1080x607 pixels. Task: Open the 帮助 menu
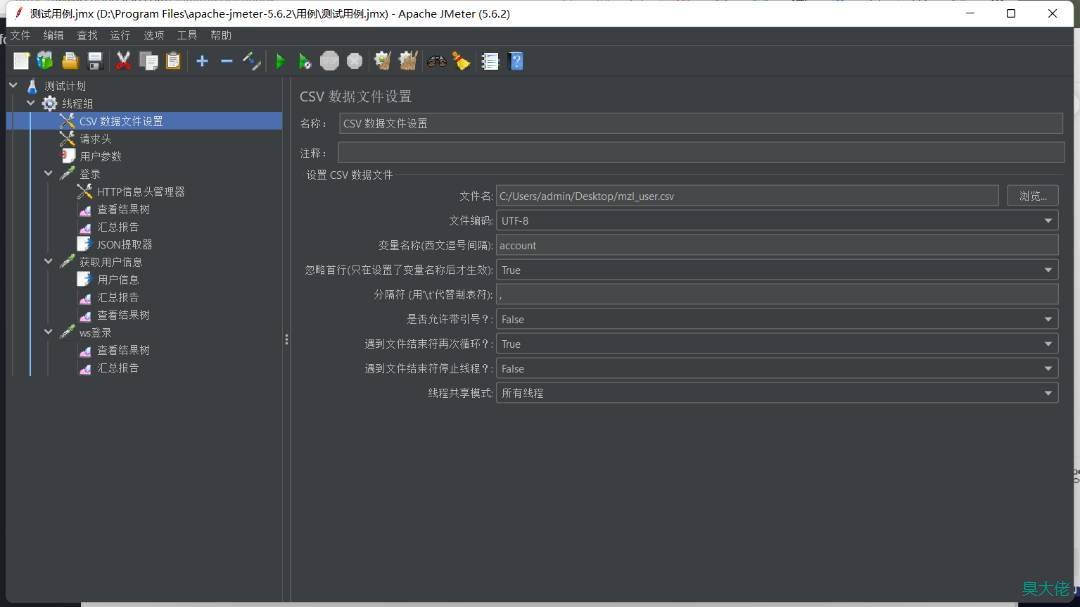[220, 35]
